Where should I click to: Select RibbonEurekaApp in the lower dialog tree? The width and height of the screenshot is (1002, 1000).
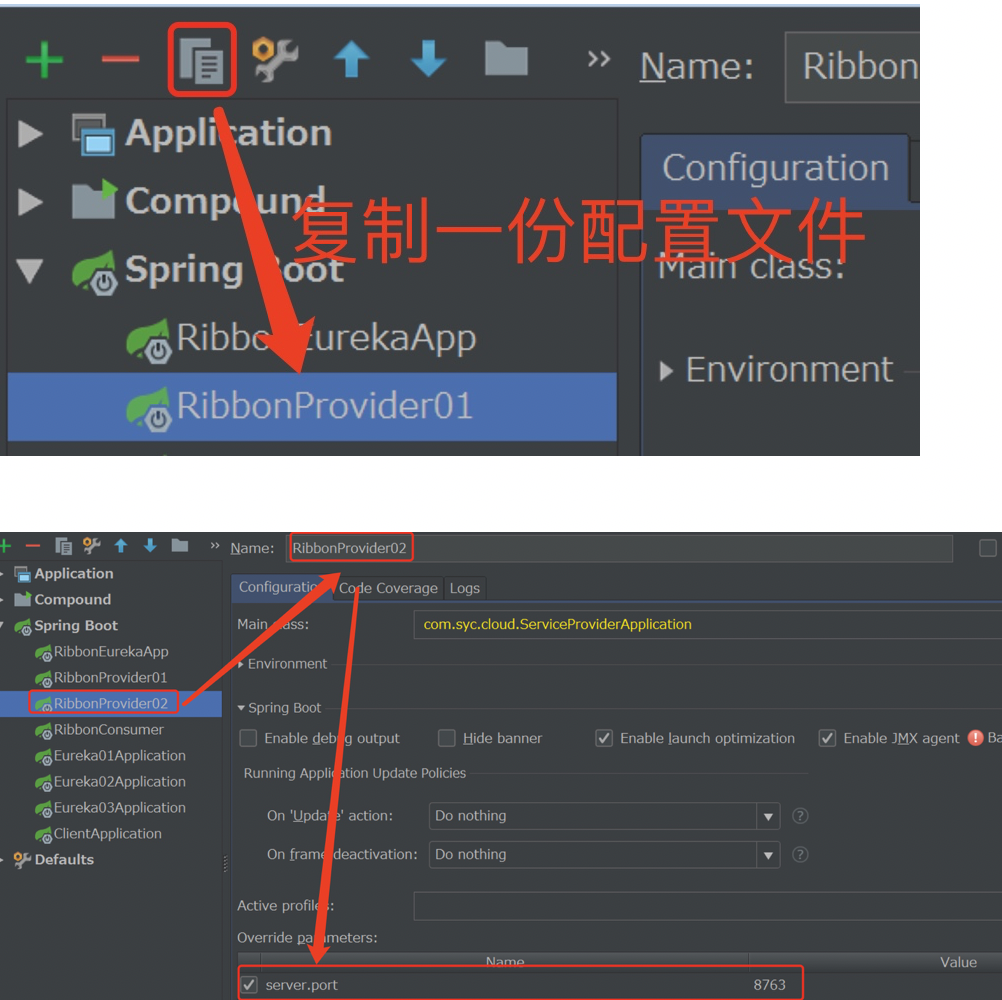[111, 652]
